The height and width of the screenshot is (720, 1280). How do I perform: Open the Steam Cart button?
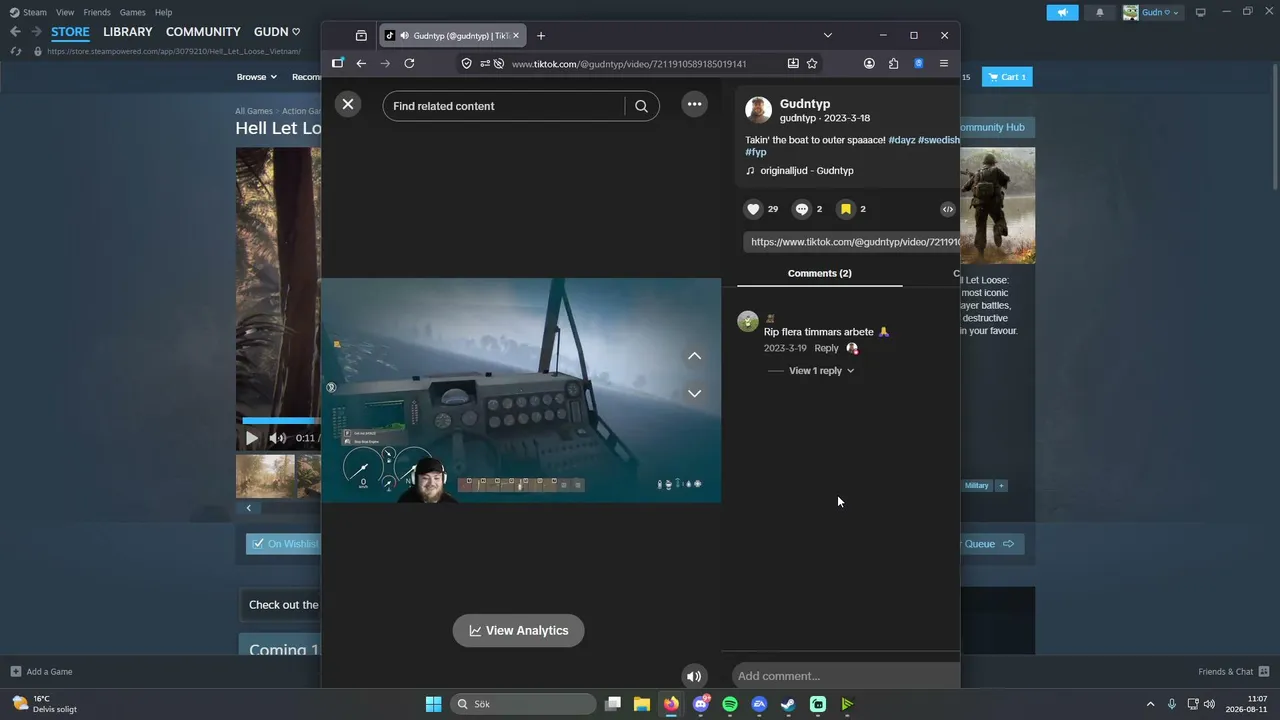click(1008, 77)
